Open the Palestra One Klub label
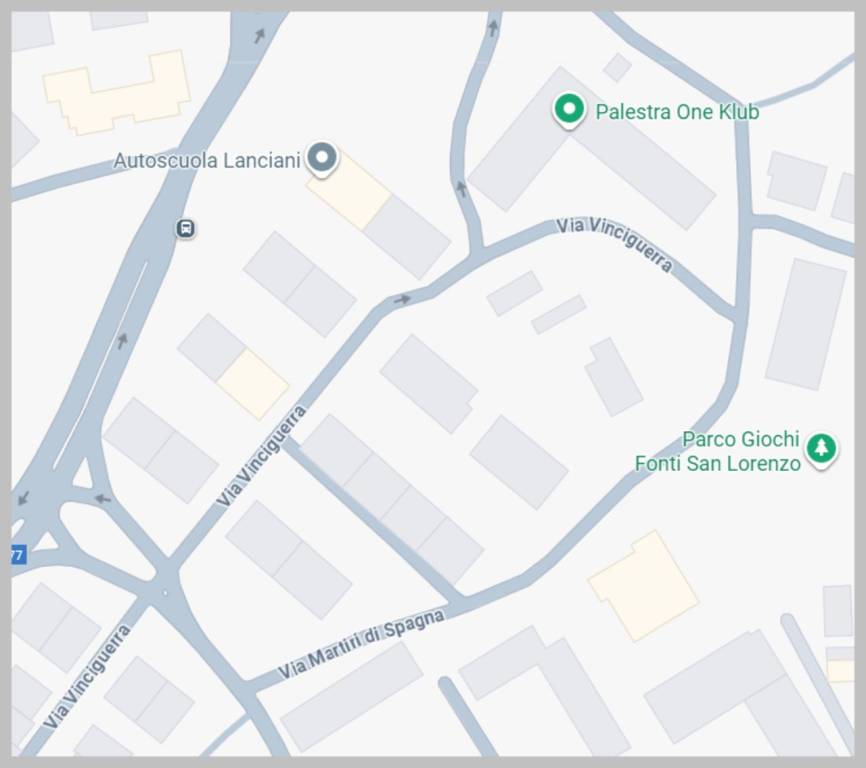Viewport: 866px width, 768px height. tap(677, 112)
